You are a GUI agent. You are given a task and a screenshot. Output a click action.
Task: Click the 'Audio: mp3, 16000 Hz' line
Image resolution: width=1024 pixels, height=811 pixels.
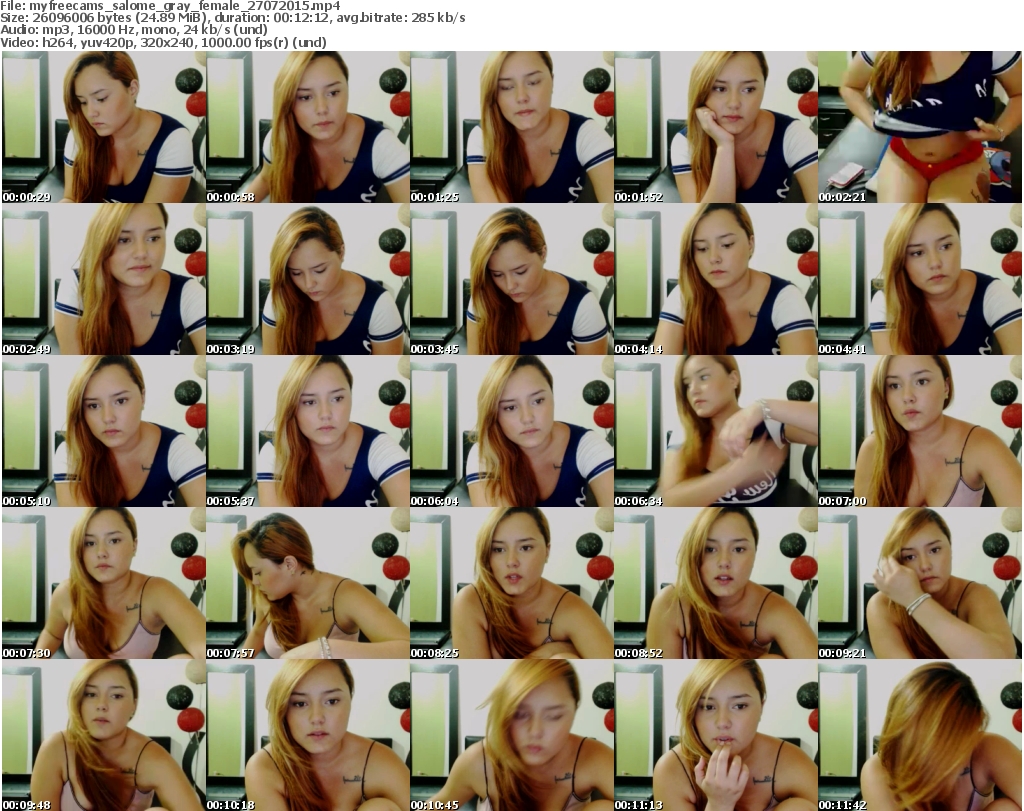(x=134, y=30)
